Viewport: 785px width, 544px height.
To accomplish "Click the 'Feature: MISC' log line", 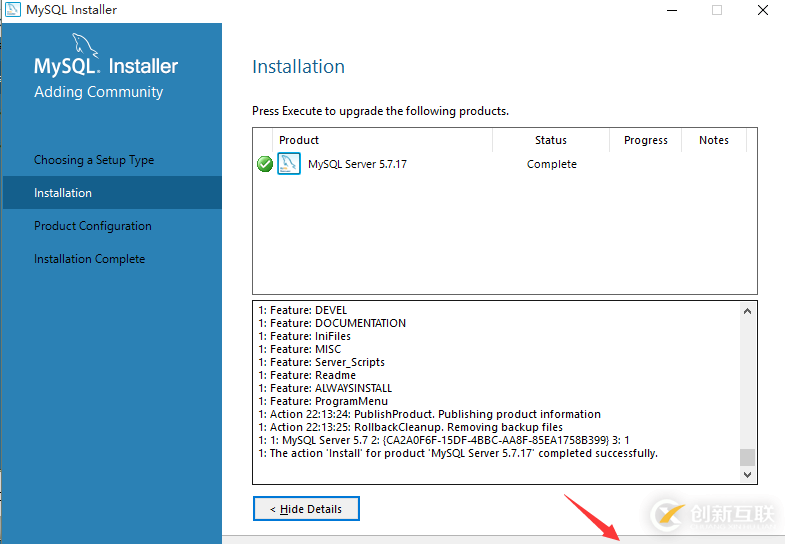I will pyautogui.click(x=299, y=349).
